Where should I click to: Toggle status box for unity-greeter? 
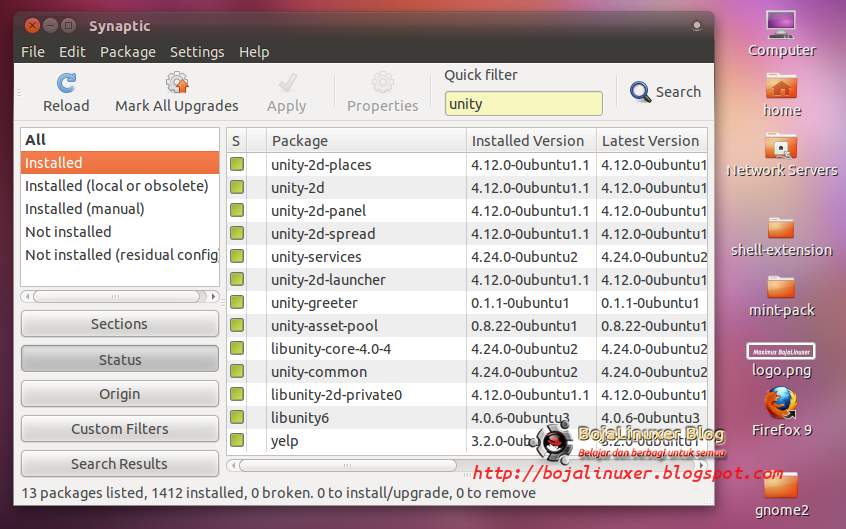(237, 302)
